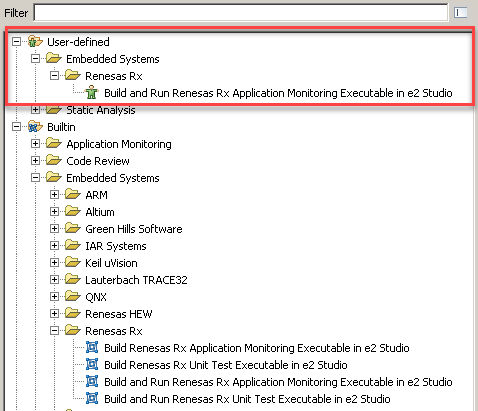Viewport: 478px width, 411px height.
Task: Click inside the Filter text field
Action: (241, 13)
